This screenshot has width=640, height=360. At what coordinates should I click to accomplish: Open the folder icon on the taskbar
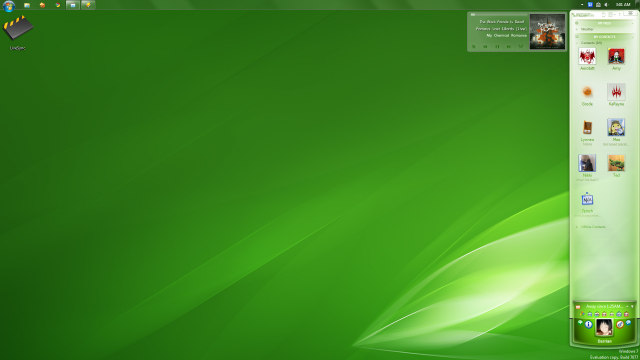tap(27, 5)
